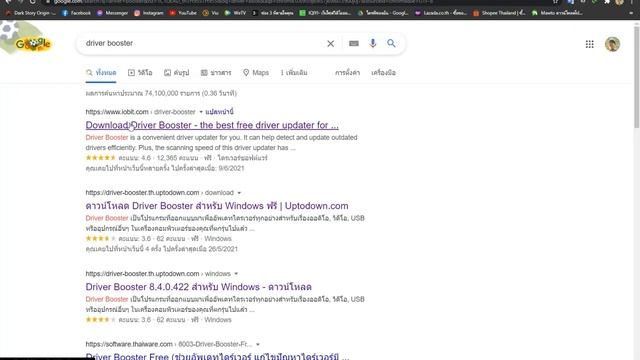The image size is (640, 360).
Task: Switch to the ข่าวสาร (News) tab
Action: coord(216,73)
